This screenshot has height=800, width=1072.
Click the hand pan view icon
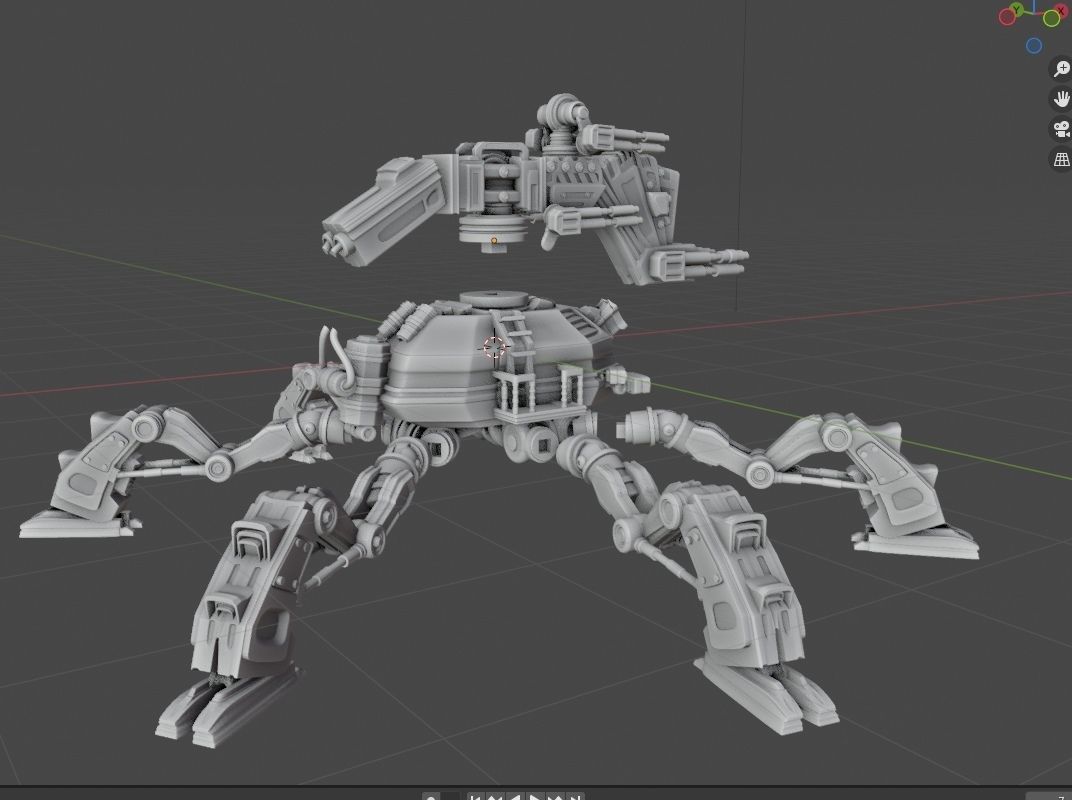[1062, 99]
